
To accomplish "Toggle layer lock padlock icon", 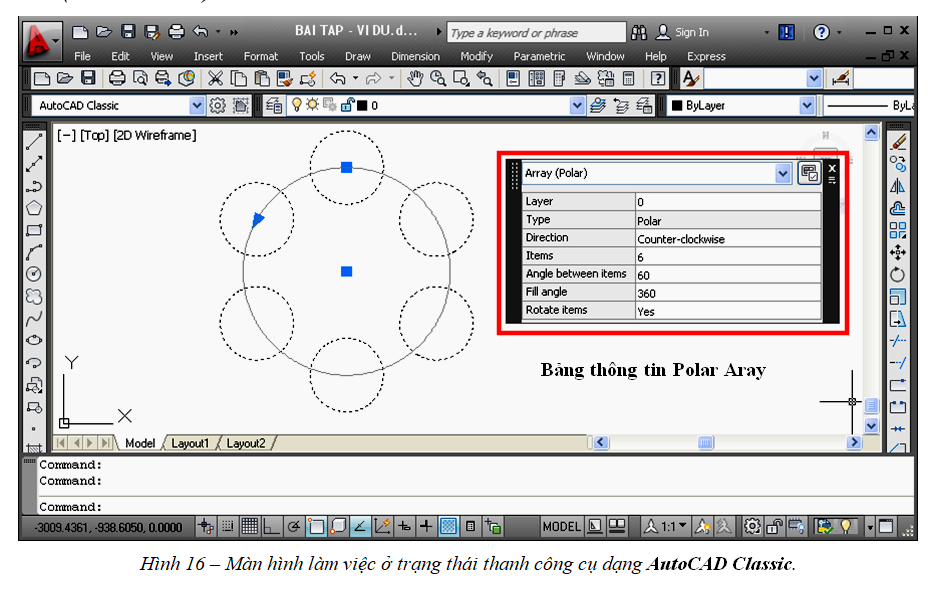I will [347, 105].
